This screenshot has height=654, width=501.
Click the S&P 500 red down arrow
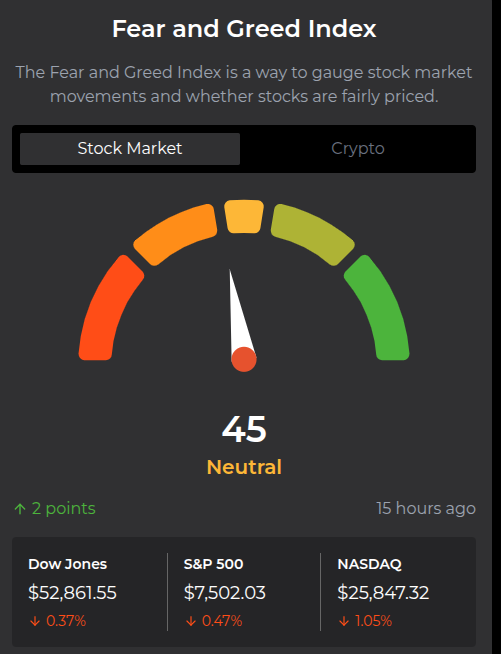tap(191, 621)
